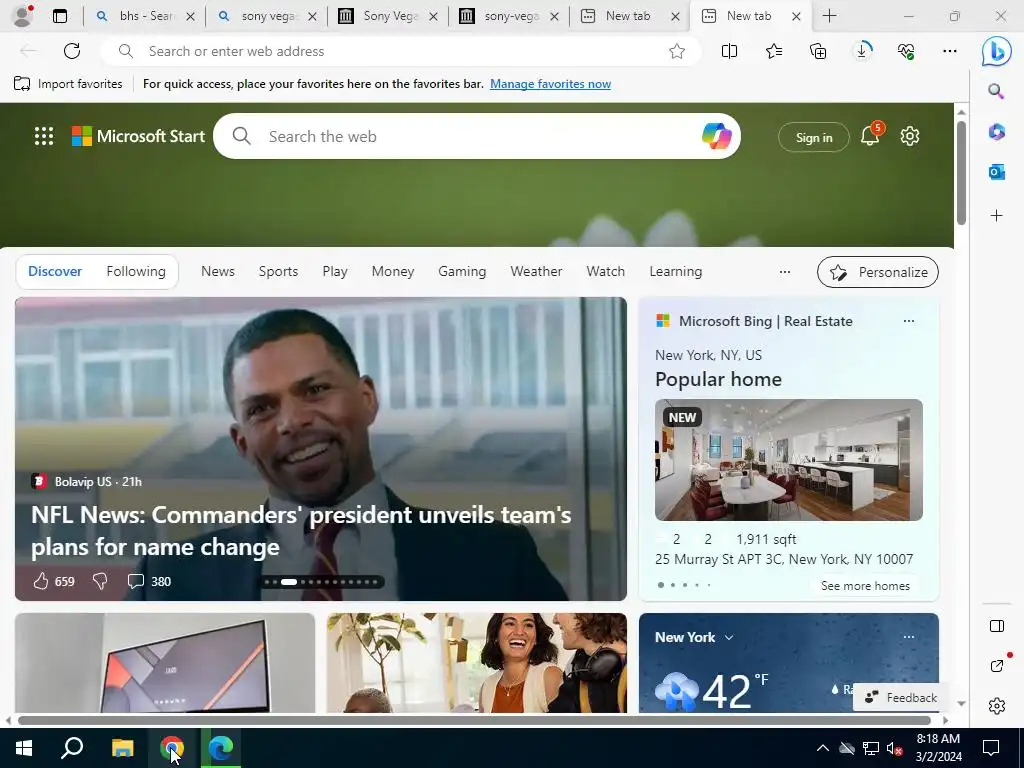The height and width of the screenshot is (768, 1024).
Task: Expand more feed categories ellipsis
Action: pyautogui.click(x=785, y=272)
